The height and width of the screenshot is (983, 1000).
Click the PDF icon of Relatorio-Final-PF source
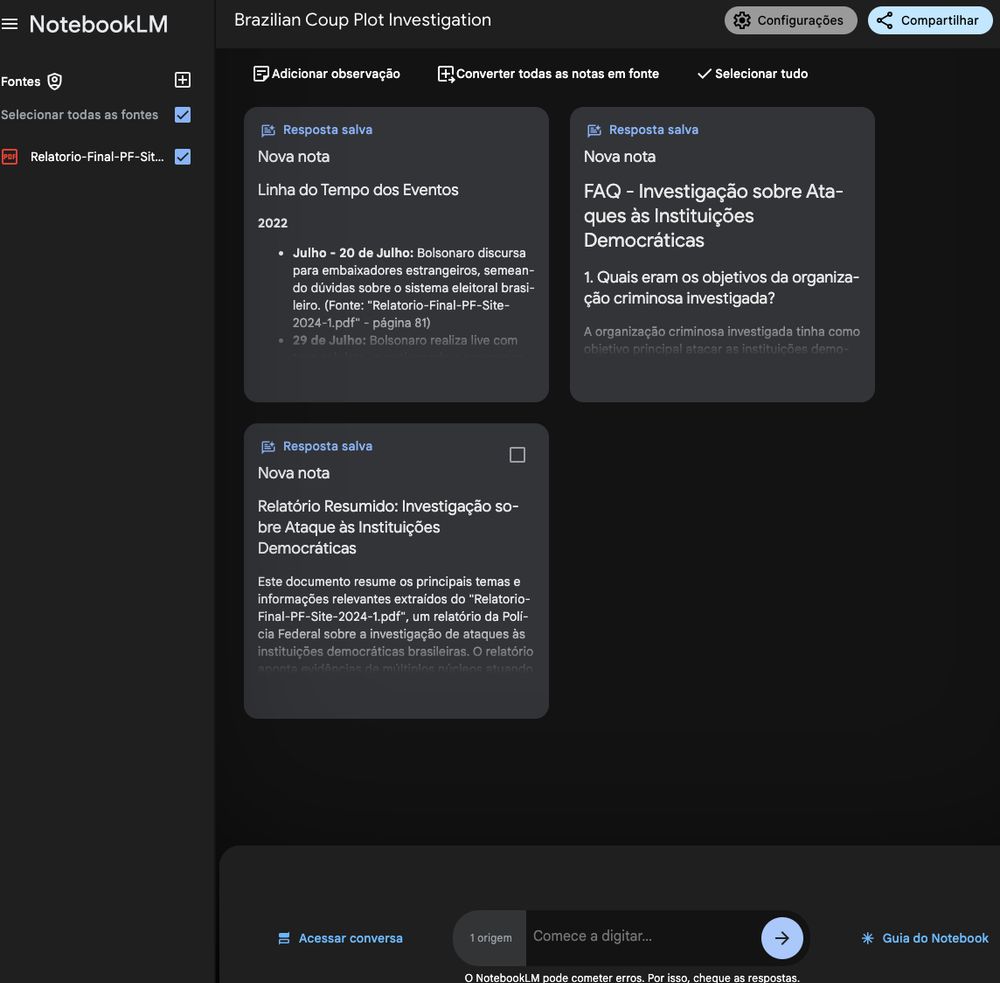pos(10,157)
